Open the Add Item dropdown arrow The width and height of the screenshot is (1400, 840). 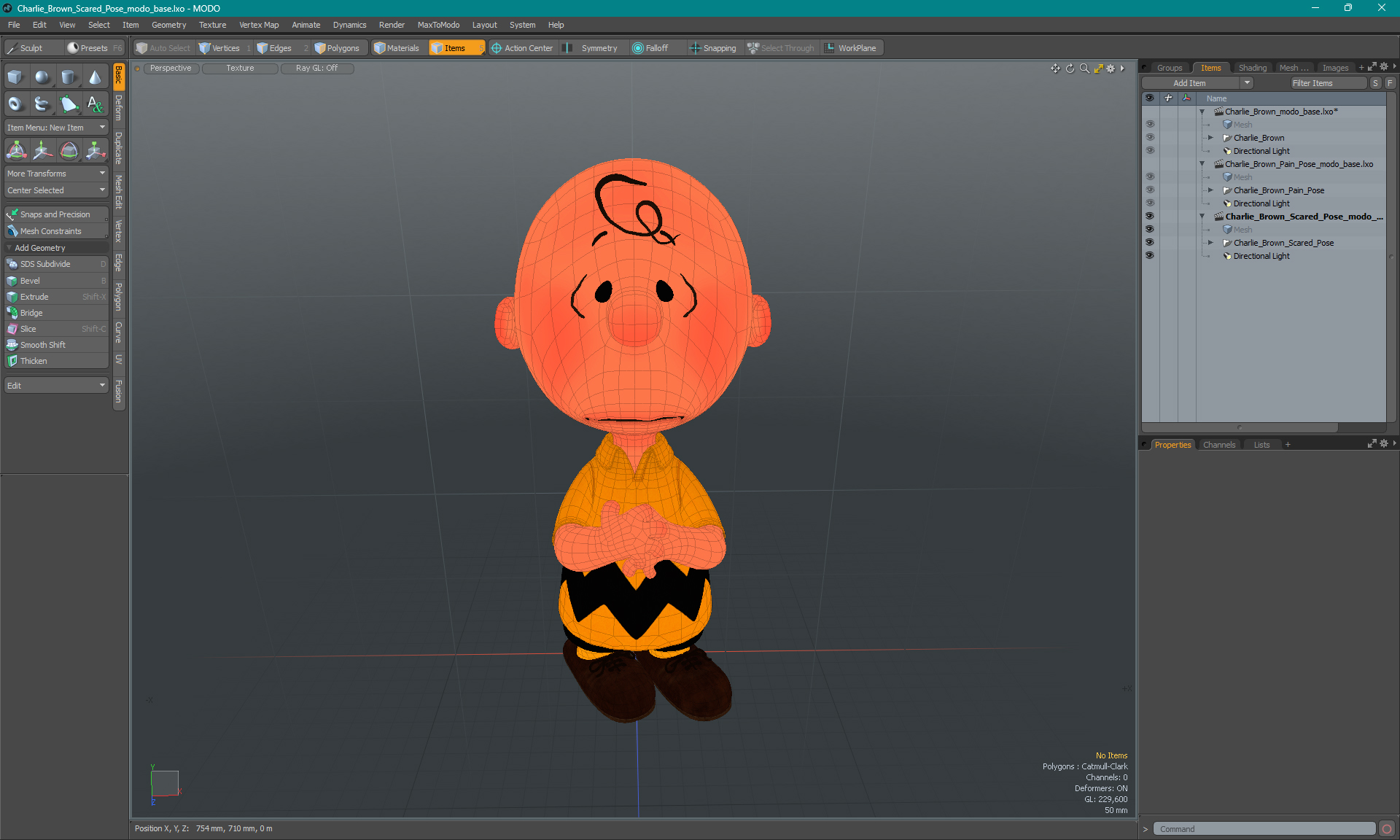1248,83
